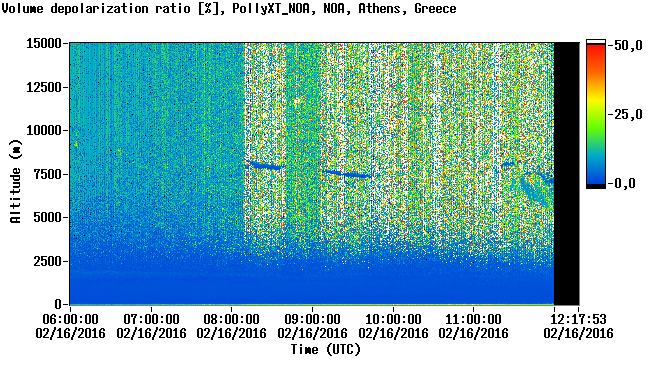This screenshot has height=389, width=665.
Task: Click the 5000 altitude tick label
Action: coord(47,218)
